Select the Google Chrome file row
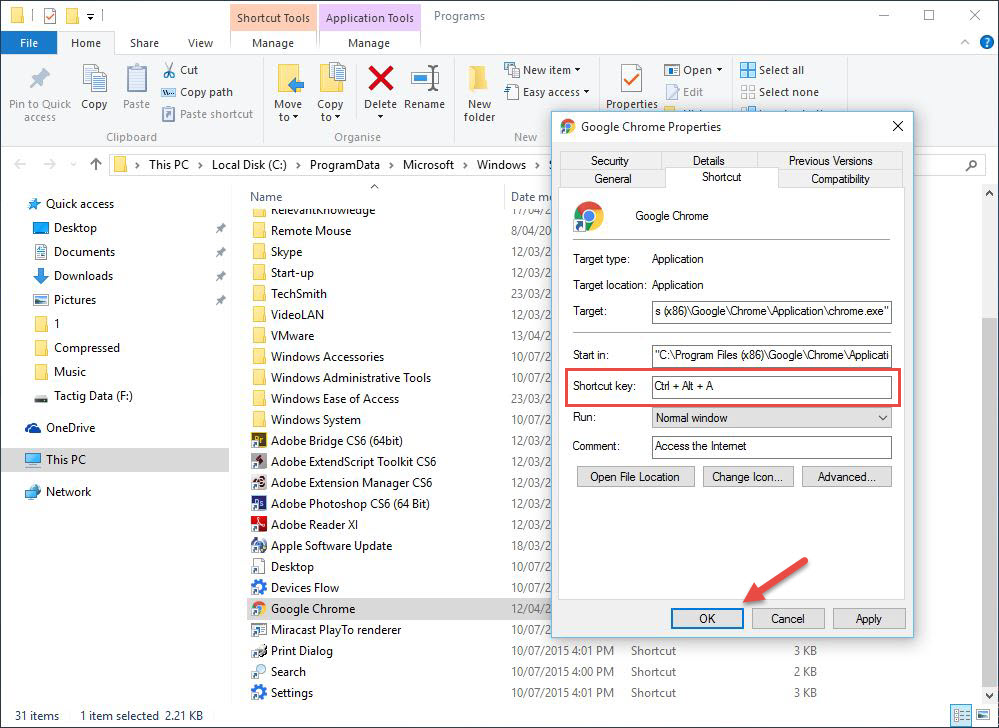This screenshot has width=999, height=728. [x=399, y=609]
